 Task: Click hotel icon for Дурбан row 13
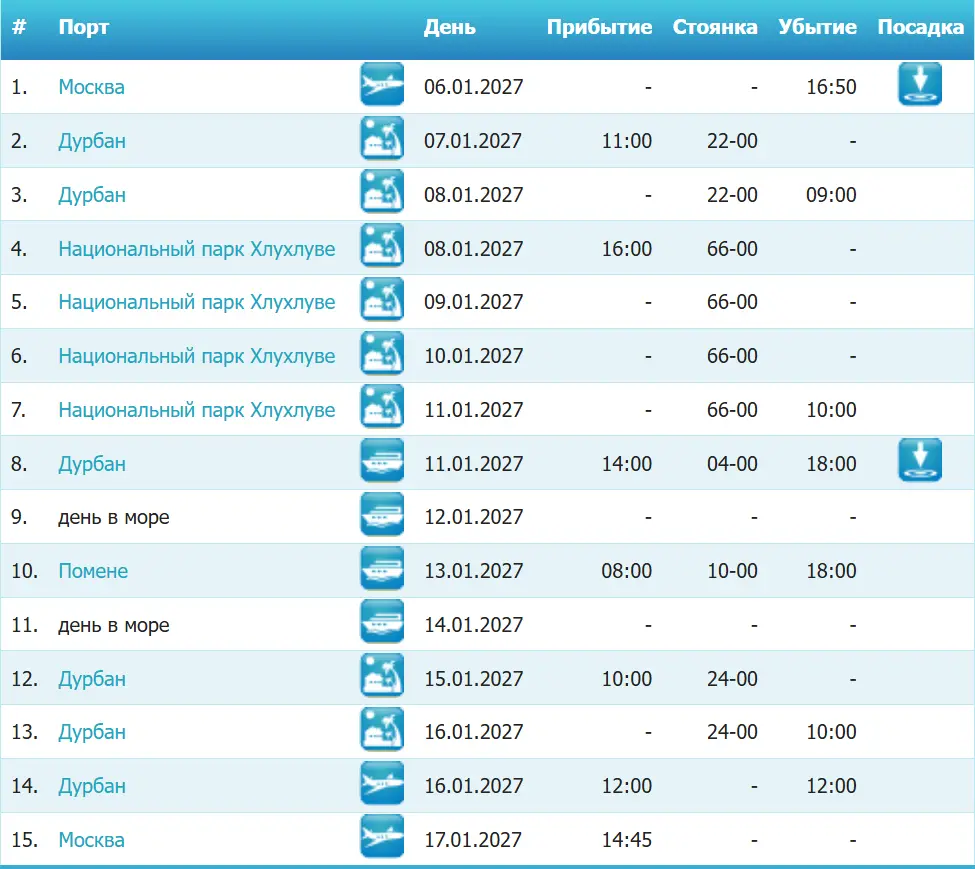point(382,729)
